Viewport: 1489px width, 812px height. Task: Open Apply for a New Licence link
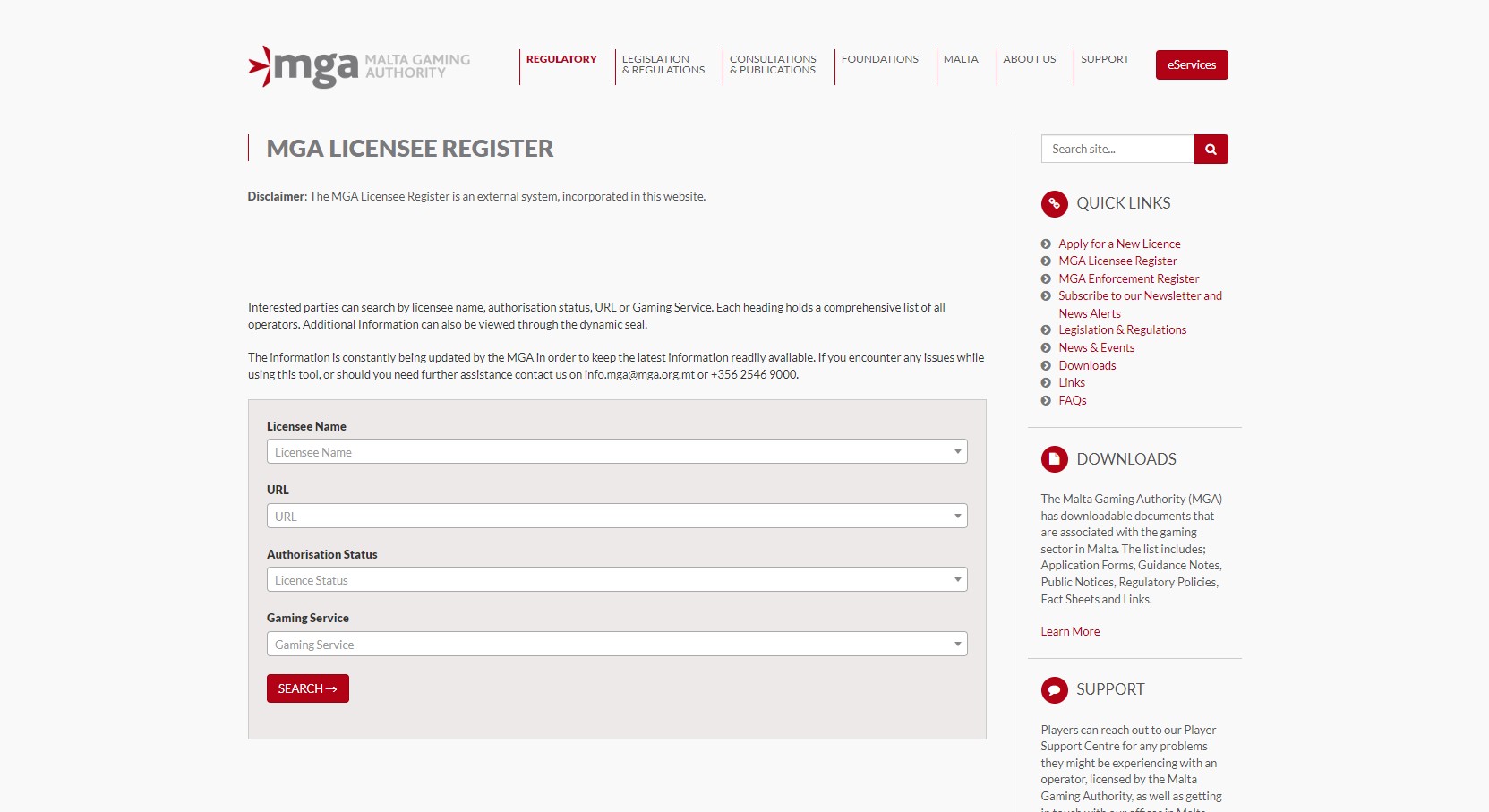pos(1119,244)
